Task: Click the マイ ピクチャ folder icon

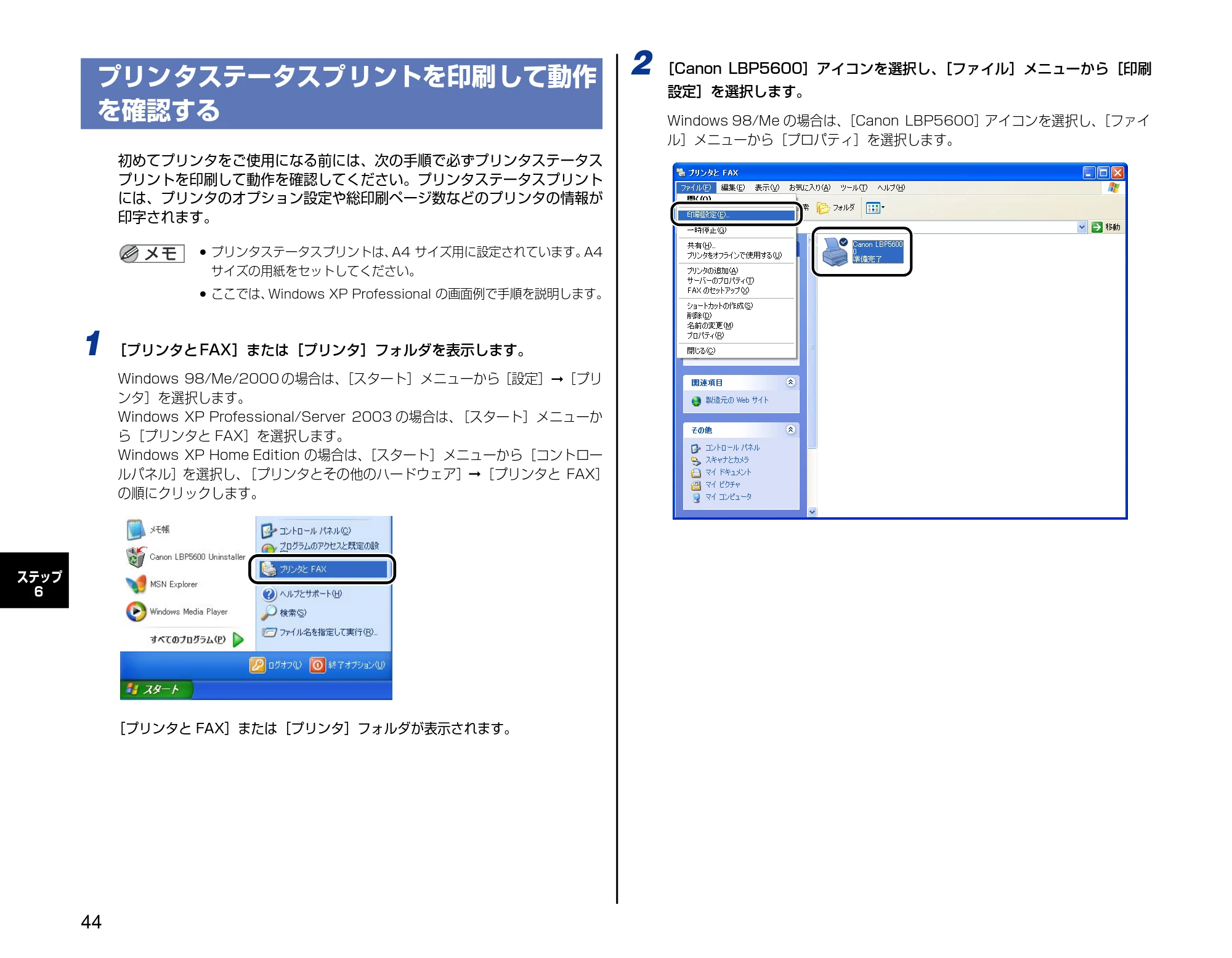Action: tap(696, 485)
